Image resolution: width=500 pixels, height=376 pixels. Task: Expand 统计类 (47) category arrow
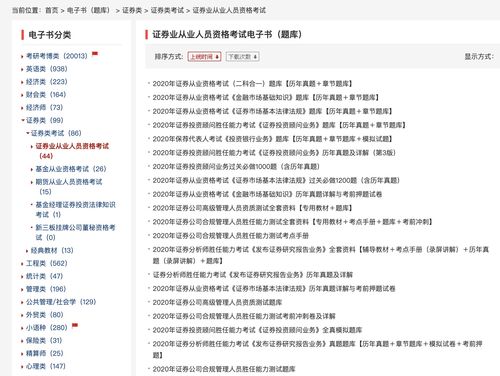[x=22, y=277]
